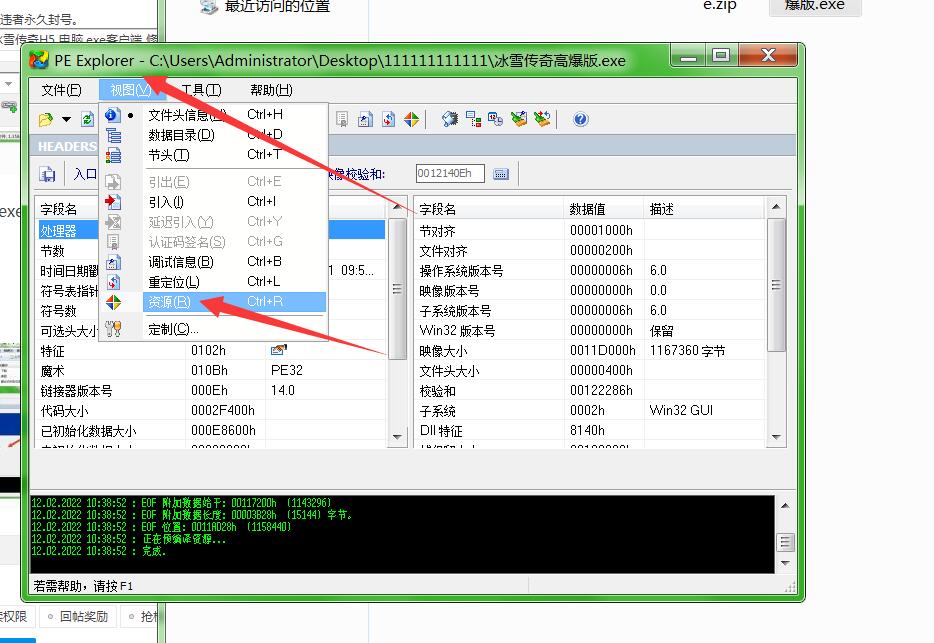Open 调试信息 (Debug Info) from menu
The image size is (934, 643).
click(x=181, y=262)
